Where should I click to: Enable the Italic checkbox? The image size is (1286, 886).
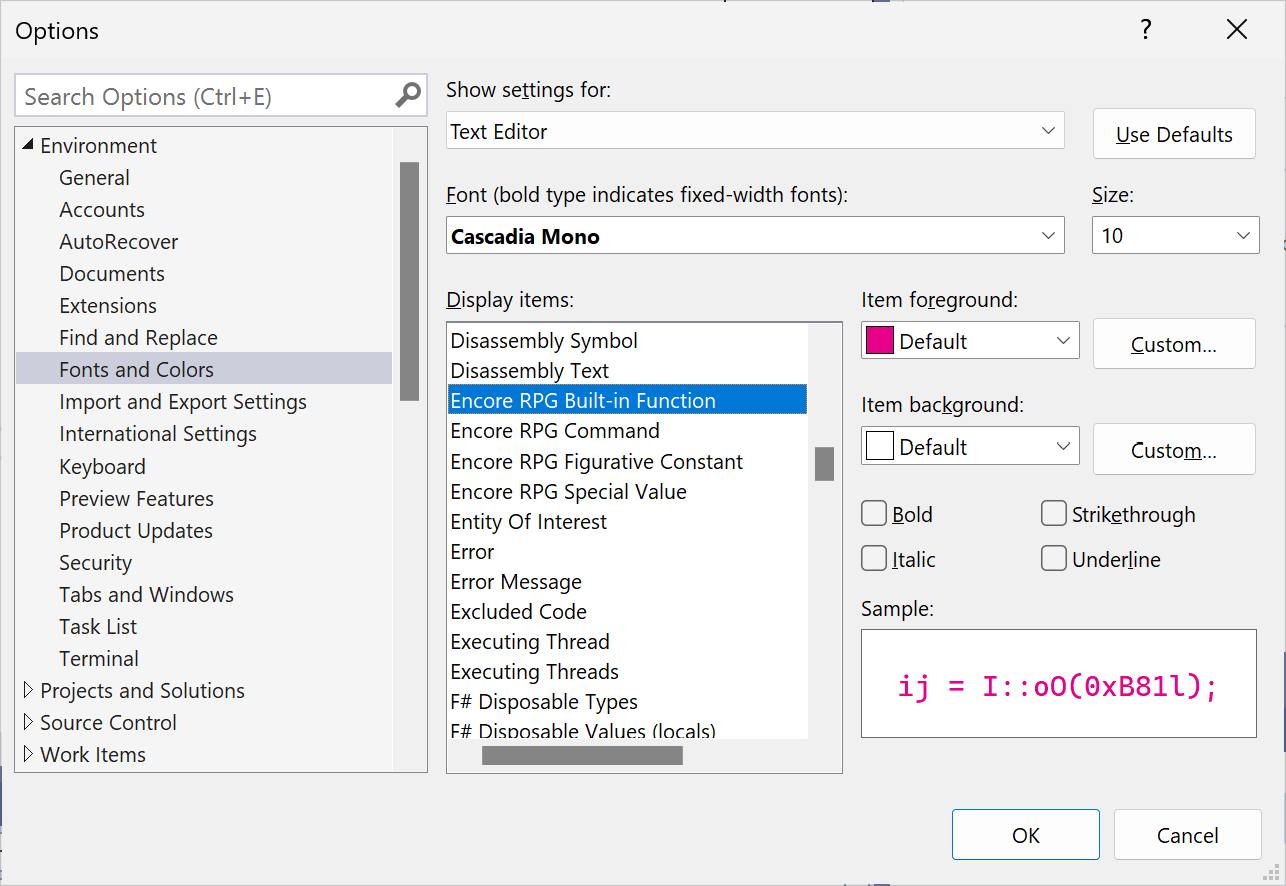coord(874,558)
